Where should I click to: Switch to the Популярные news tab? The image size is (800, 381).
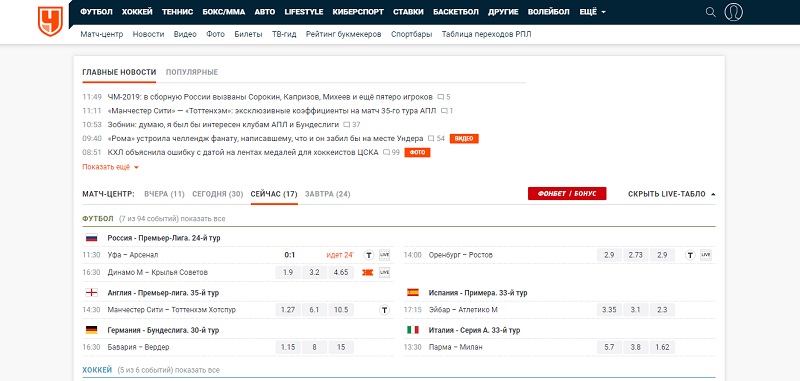[192, 72]
